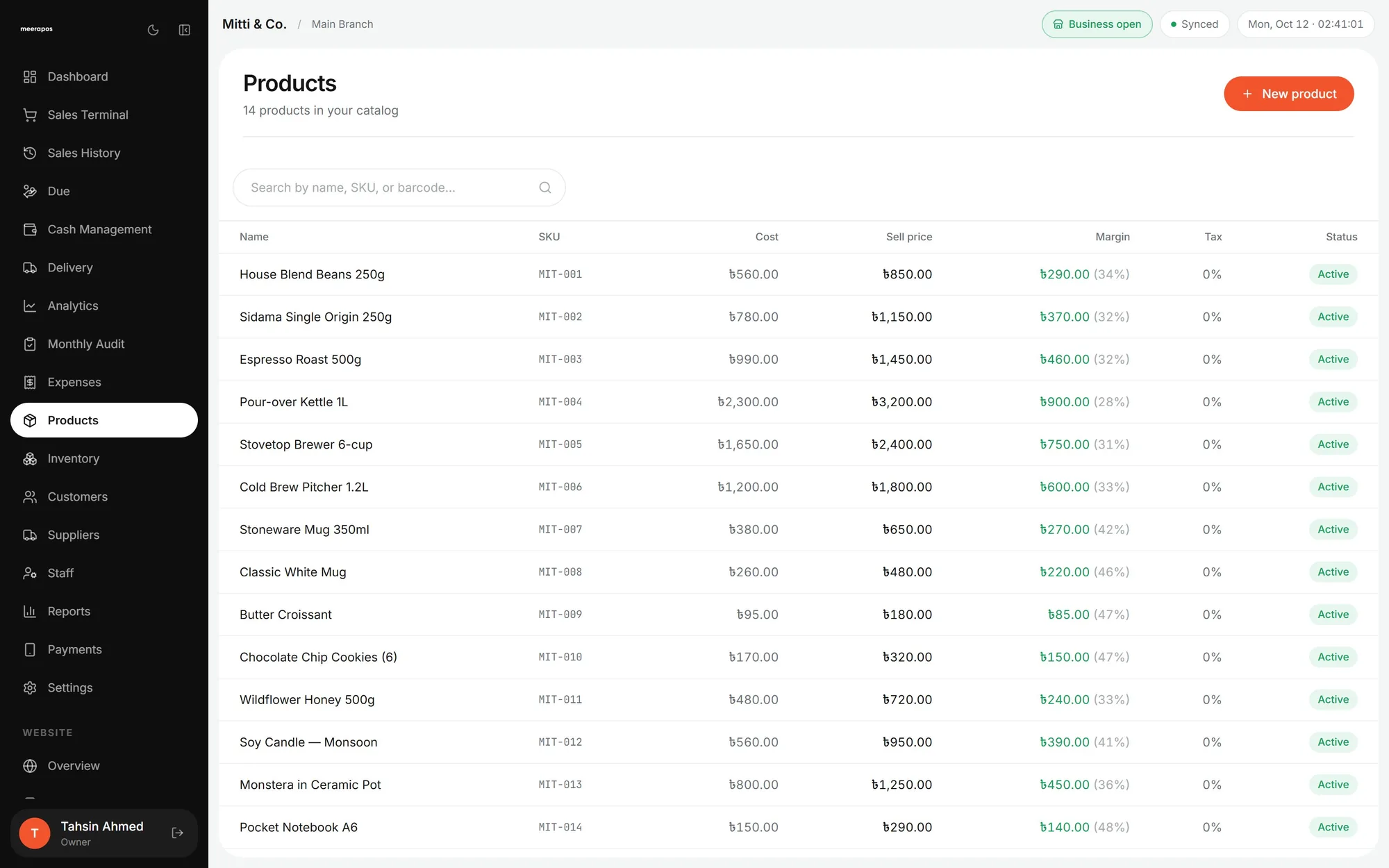Focus the product search field
Screen dimensions: 1389x868
(399, 187)
